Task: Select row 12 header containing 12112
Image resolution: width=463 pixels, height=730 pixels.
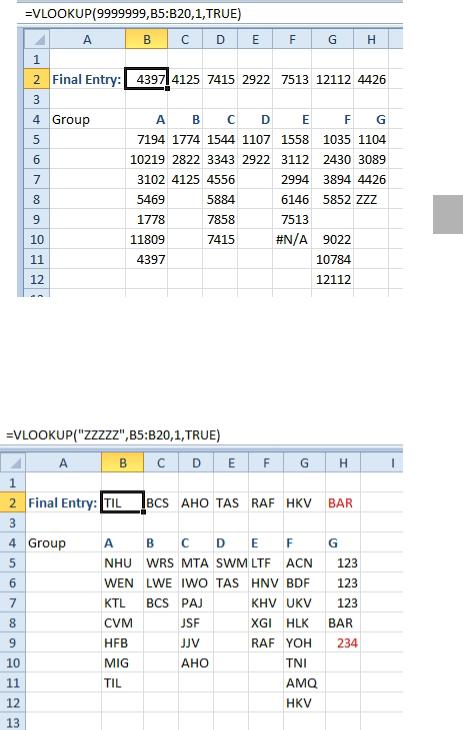Action: click(x=37, y=279)
